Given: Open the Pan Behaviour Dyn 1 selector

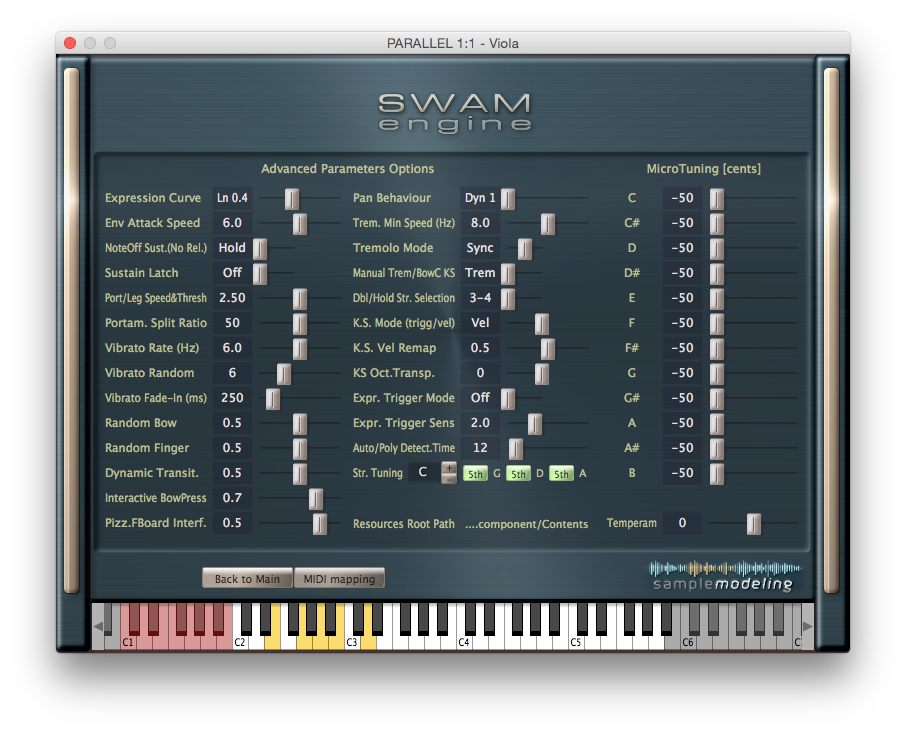Looking at the screenshot, I should [482, 198].
